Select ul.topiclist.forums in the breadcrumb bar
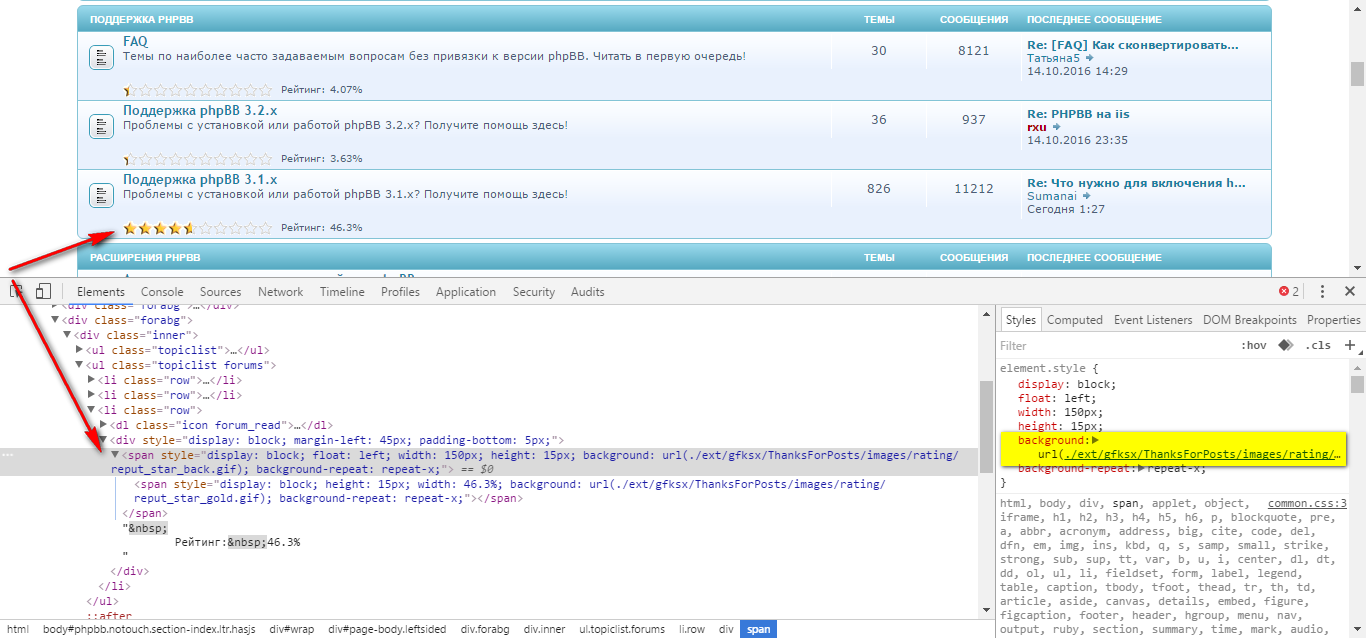 pyautogui.click(x=621, y=629)
